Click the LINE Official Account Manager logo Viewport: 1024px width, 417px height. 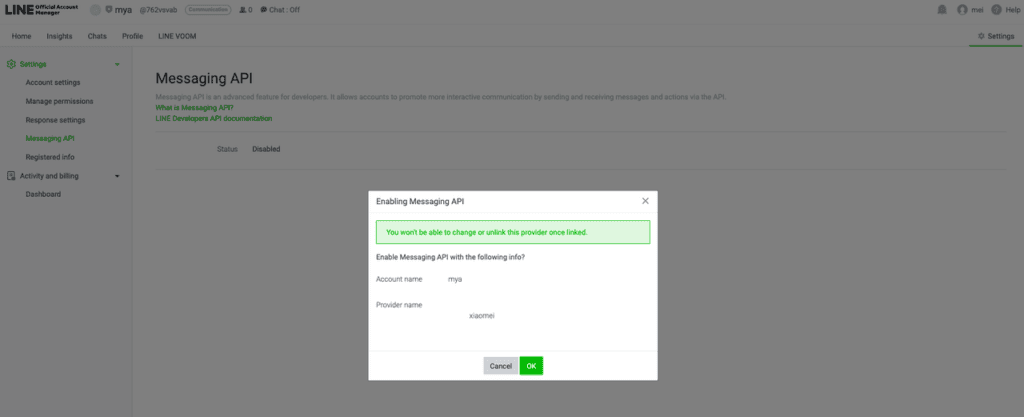42,10
